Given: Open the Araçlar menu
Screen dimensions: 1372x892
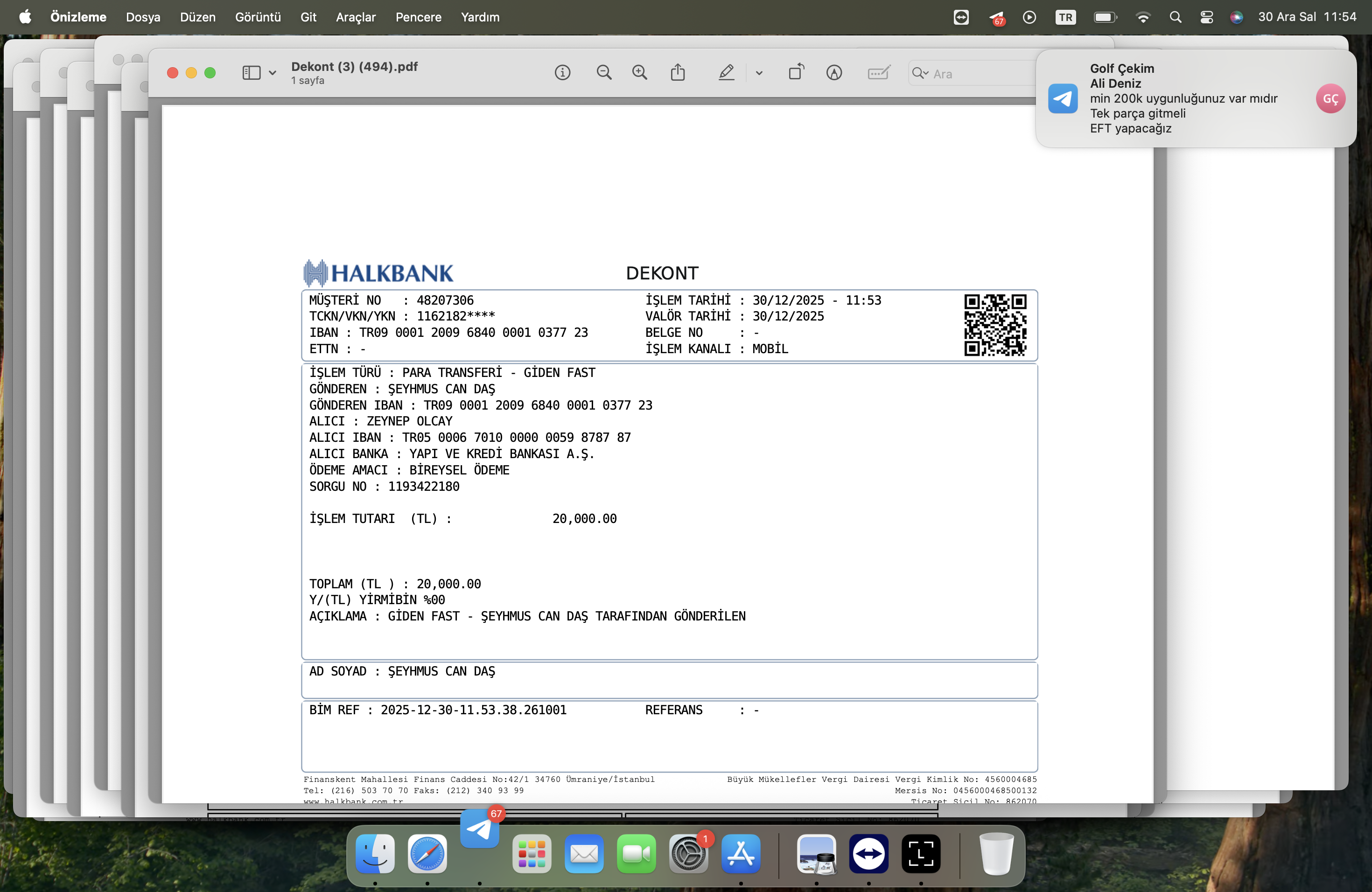Looking at the screenshot, I should pyautogui.click(x=356, y=17).
